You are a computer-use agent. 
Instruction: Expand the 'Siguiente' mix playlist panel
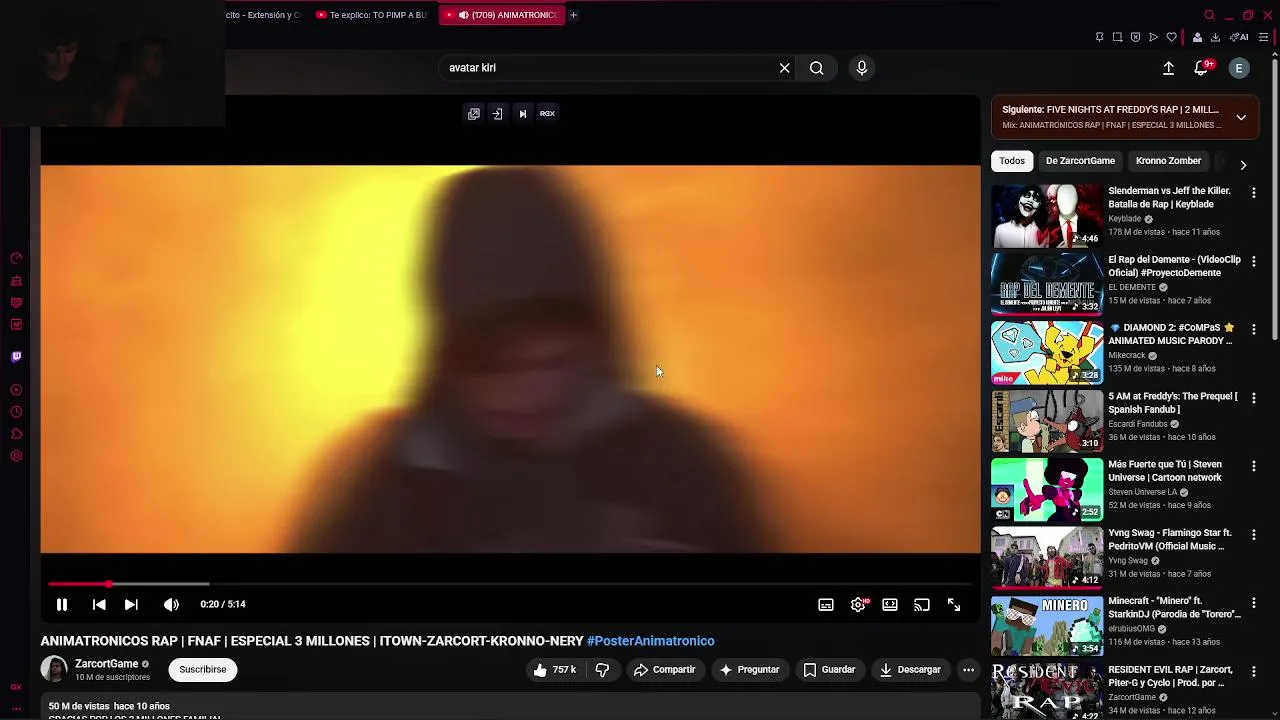tap(1241, 117)
